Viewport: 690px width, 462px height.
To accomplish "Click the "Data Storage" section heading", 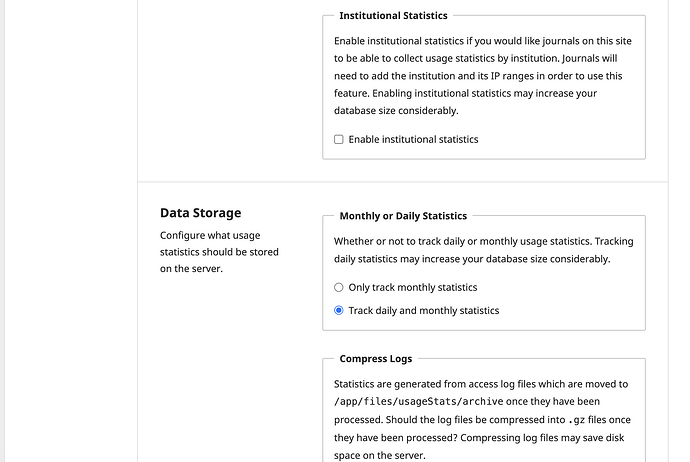I will click(x=200, y=213).
